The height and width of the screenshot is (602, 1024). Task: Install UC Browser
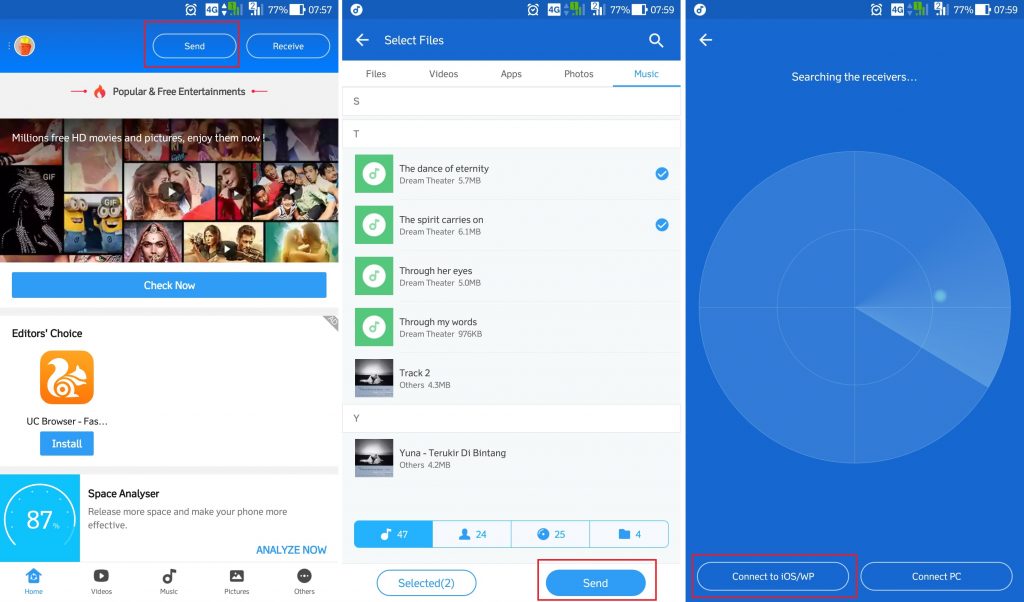coord(67,443)
